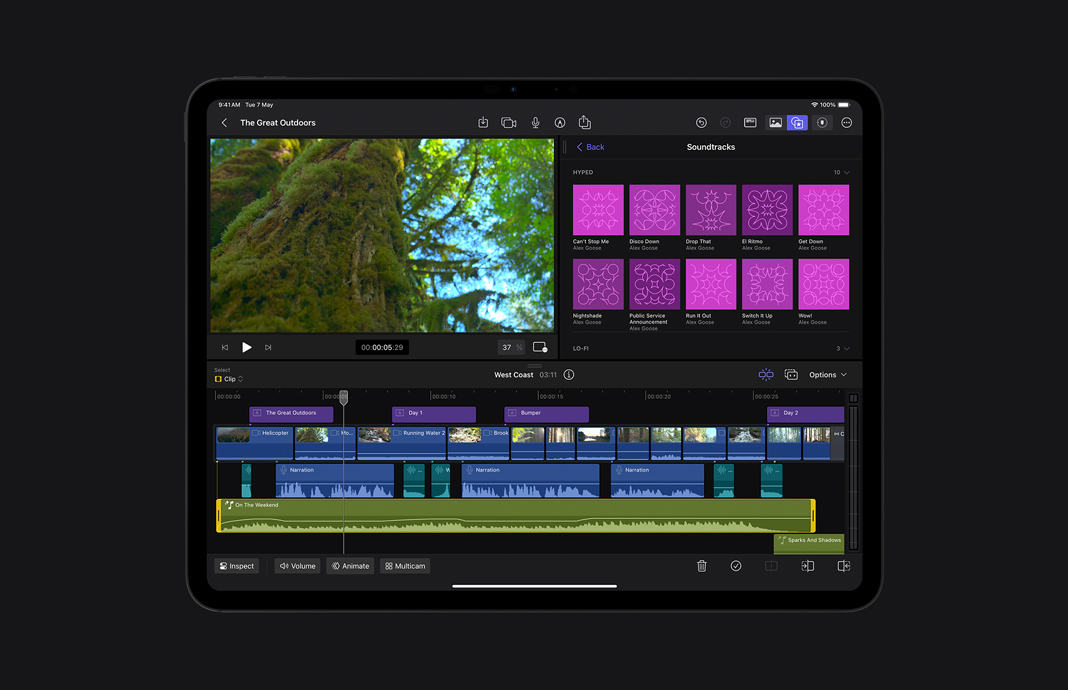The height and width of the screenshot is (690, 1068).
Task: Select the Can't Stop Me soundtrack thumbnail
Action: point(598,210)
